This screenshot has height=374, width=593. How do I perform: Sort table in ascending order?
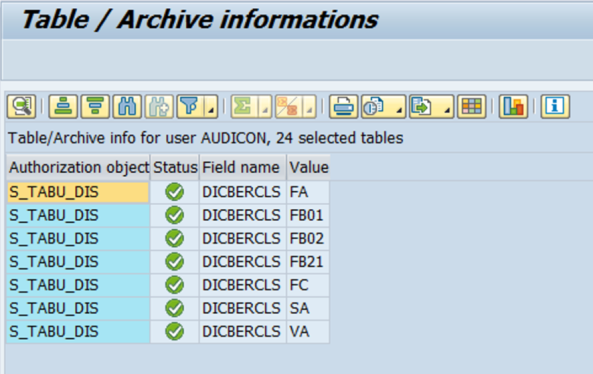pos(63,106)
